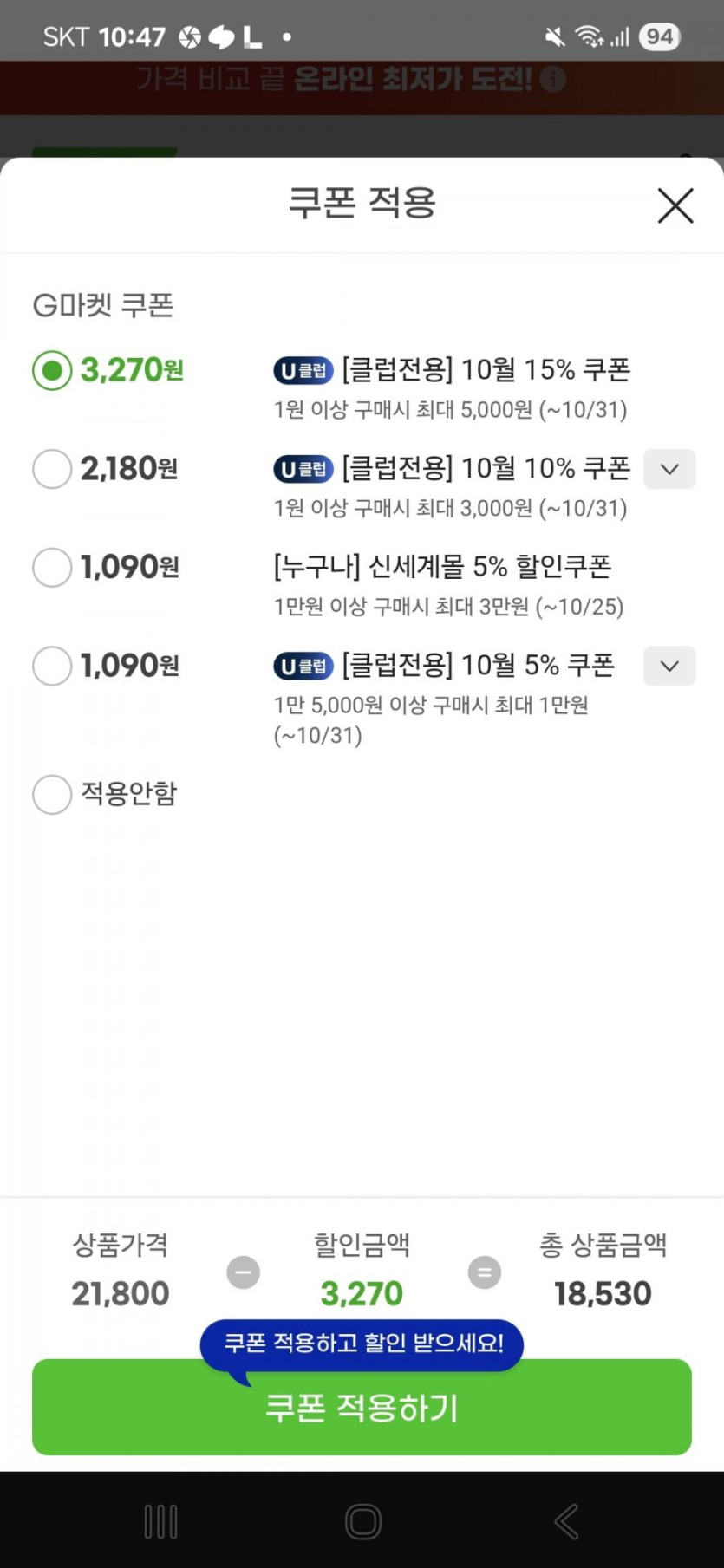Screen dimensions: 724x1568
Task: Choose the 신세계몰 5% 할인쿠폰 radio
Action: pyautogui.click(x=52, y=568)
